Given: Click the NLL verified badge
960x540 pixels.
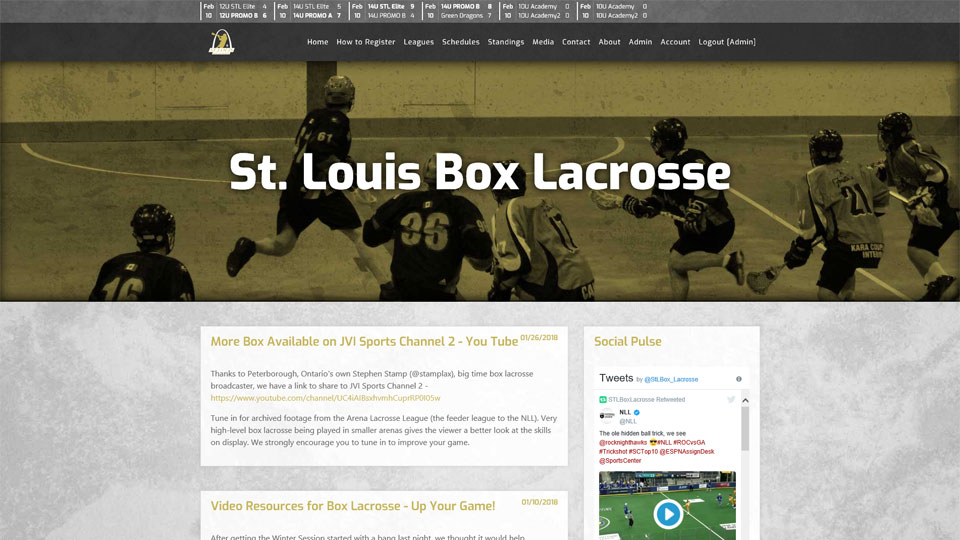Looking at the screenshot, I should [637, 413].
